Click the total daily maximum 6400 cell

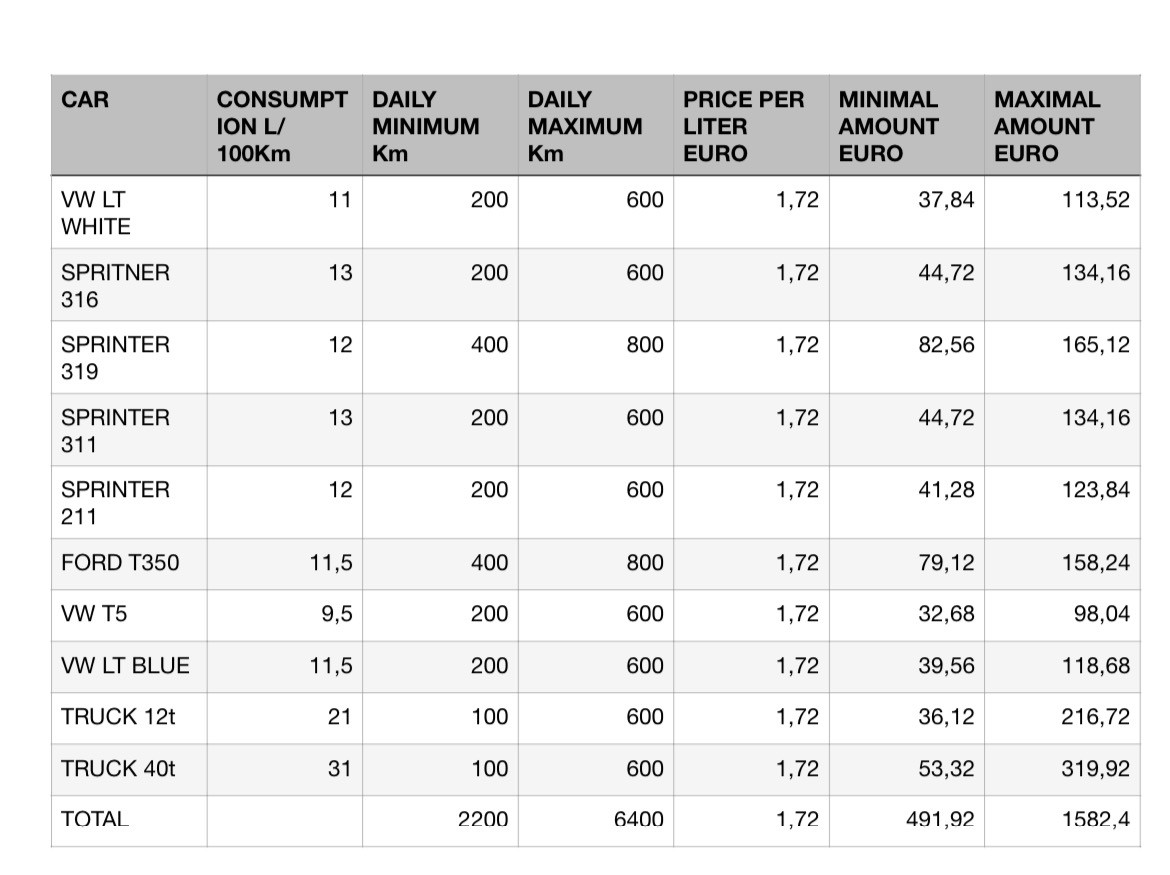[x=595, y=821]
